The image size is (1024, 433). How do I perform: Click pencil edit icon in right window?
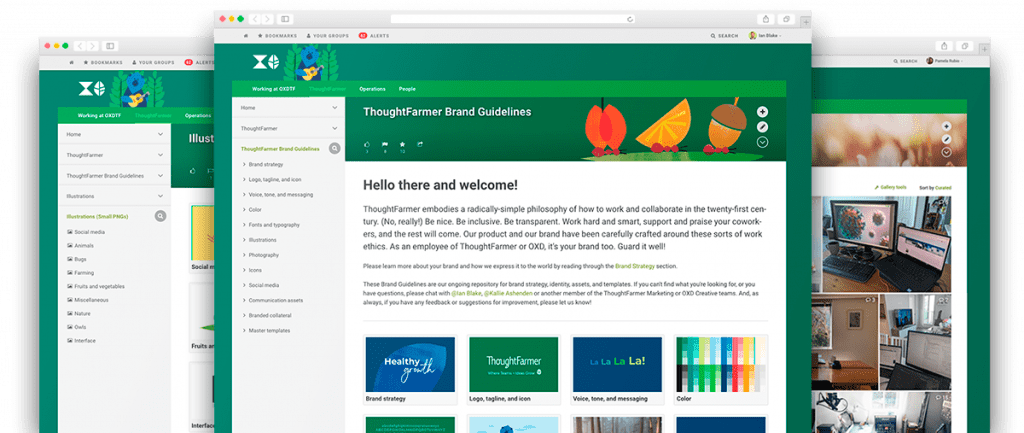tap(946, 139)
